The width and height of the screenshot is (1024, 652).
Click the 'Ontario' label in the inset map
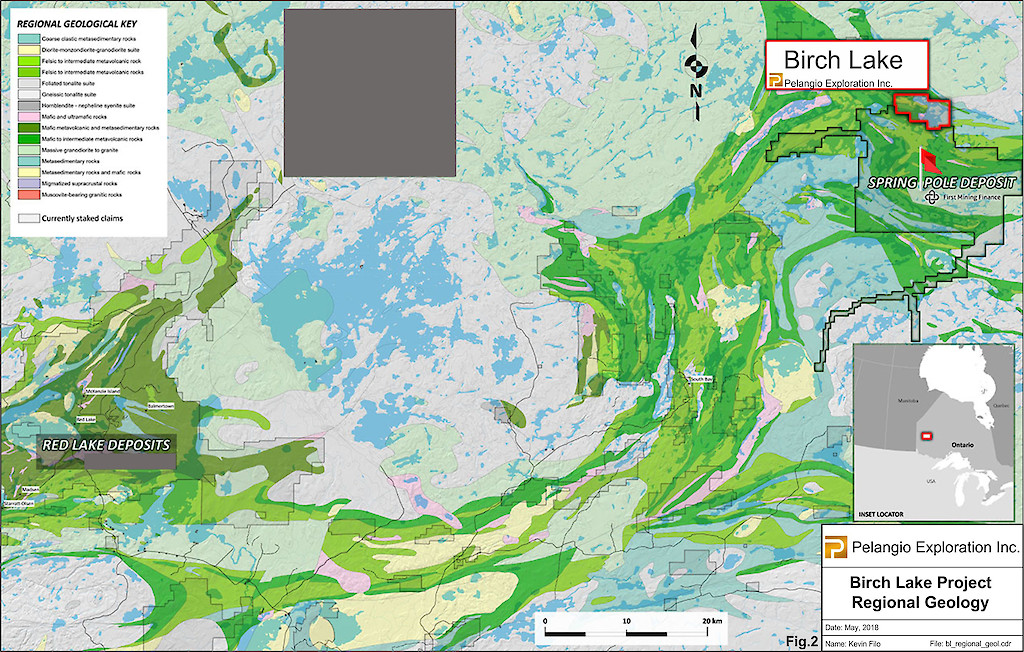963,445
